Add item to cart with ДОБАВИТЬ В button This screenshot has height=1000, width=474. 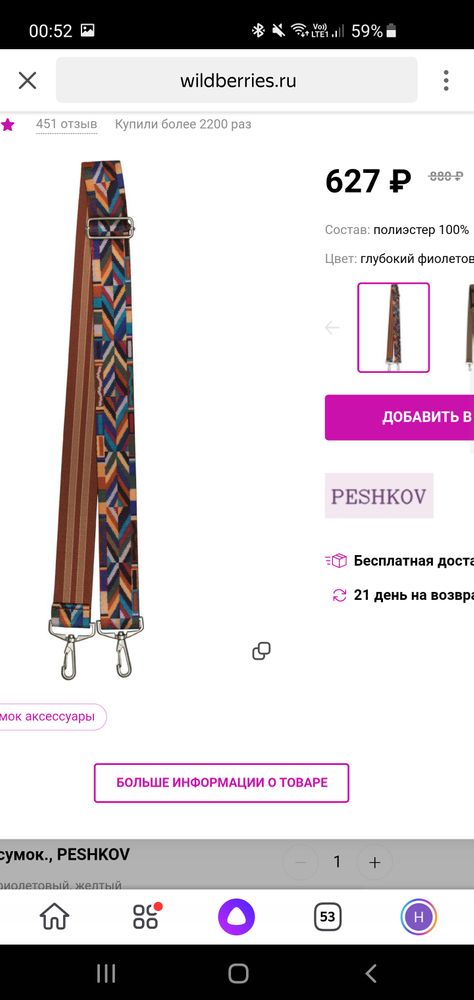399,417
